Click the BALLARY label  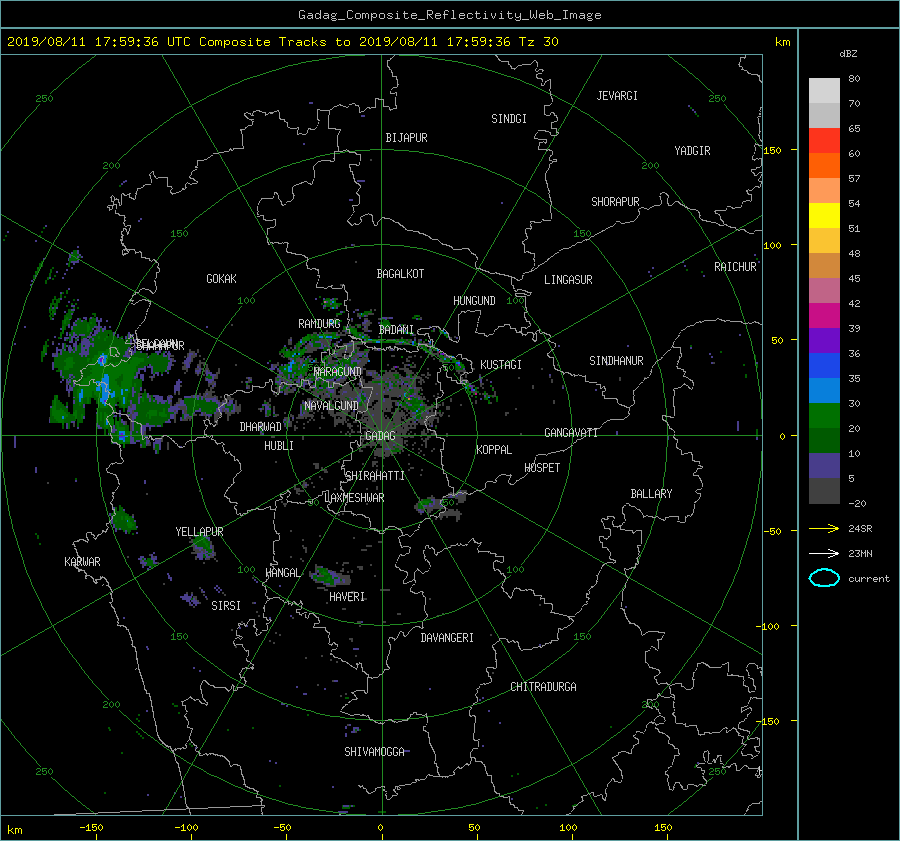click(x=651, y=494)
